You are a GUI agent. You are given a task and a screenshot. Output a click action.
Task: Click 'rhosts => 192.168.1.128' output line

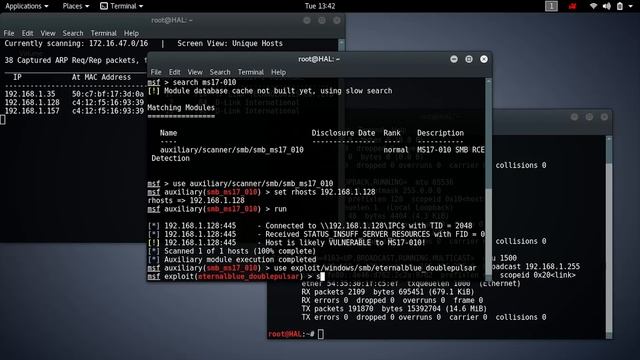coord(196,200)
